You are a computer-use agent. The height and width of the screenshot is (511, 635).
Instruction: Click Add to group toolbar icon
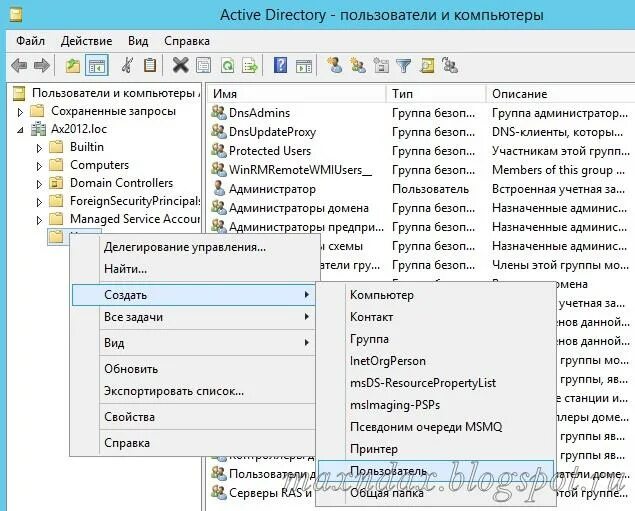pyautogui.click(x=450, y=65)
